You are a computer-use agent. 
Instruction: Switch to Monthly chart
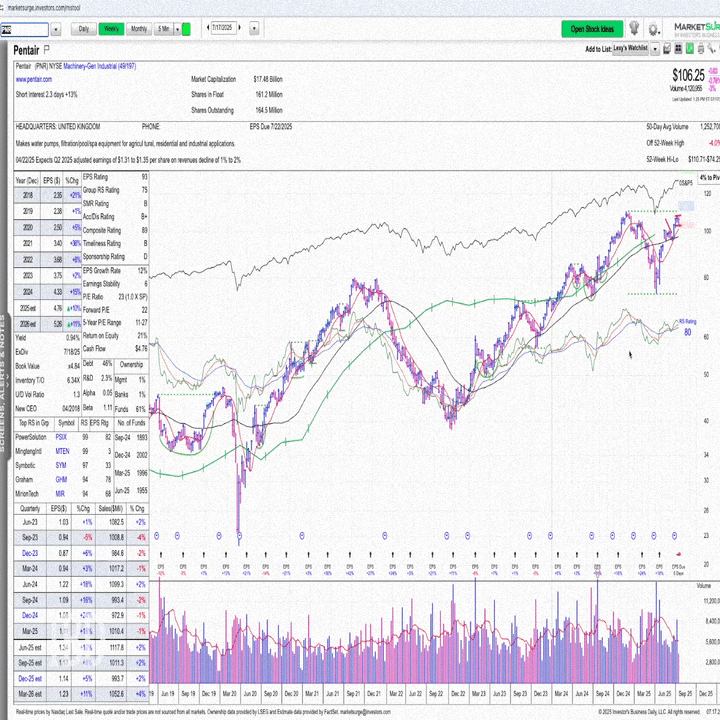pyautogui.click(x=139, y=29)
